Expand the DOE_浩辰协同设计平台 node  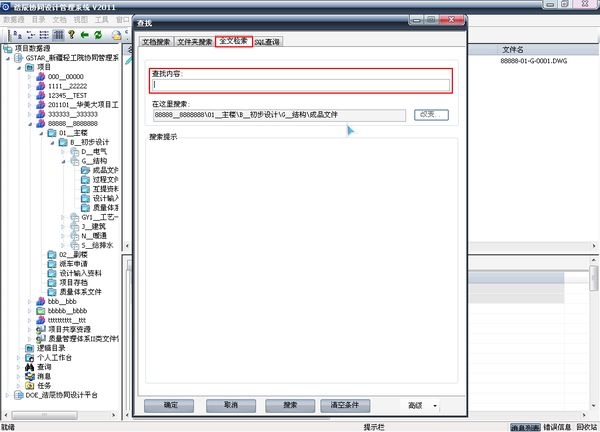pyautogui.click(x=7, y=395)
